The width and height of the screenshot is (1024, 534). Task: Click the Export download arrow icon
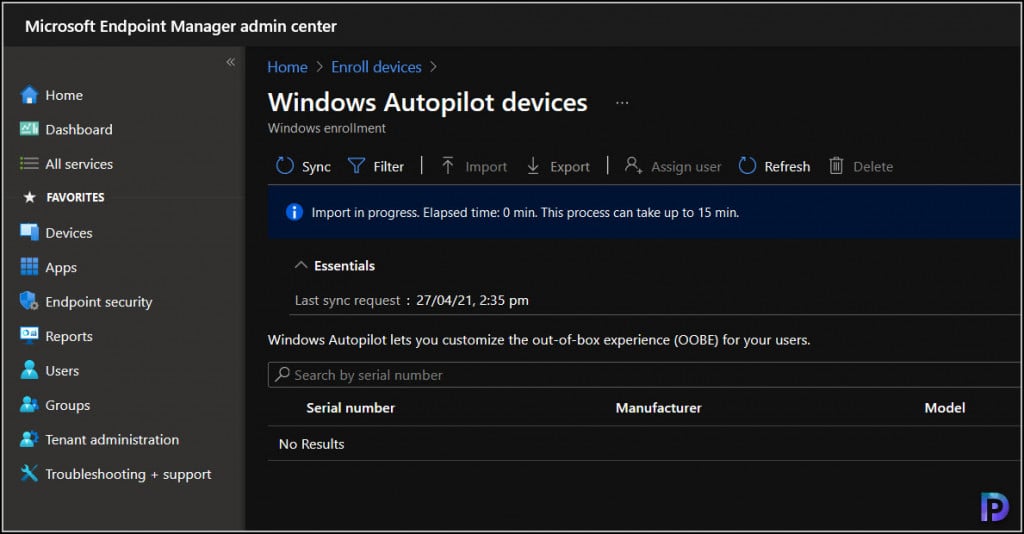pos(533,166)
